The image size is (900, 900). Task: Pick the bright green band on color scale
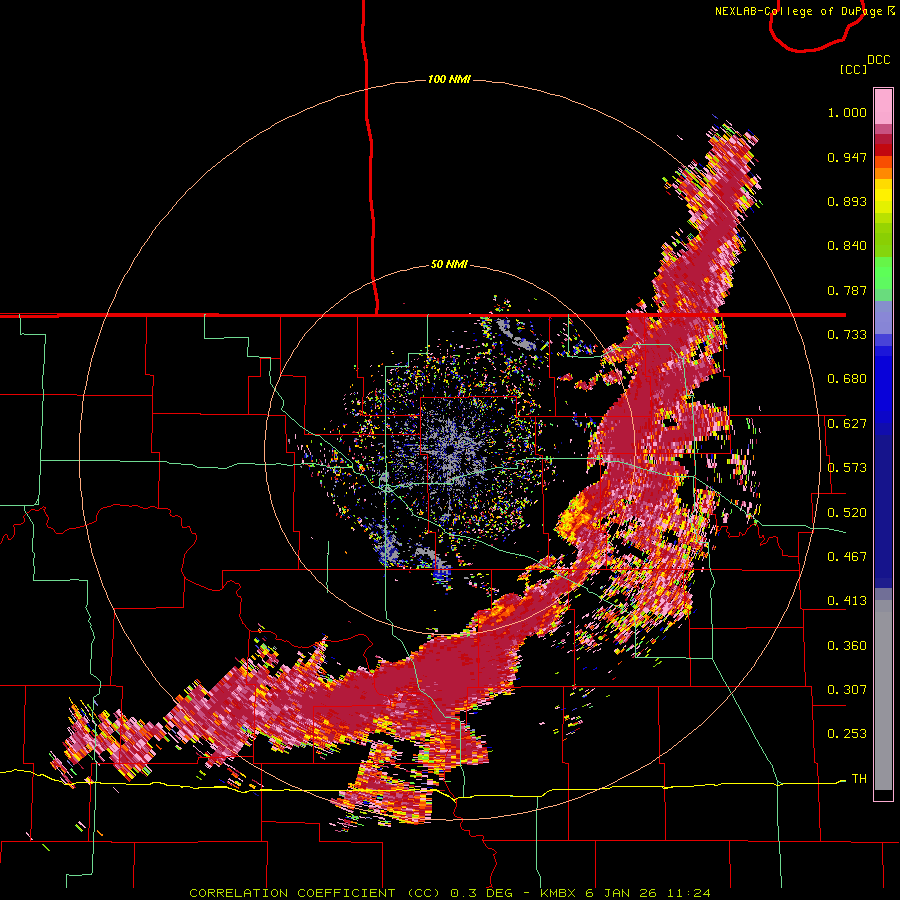pyautogui.click(x=883, y=273)
